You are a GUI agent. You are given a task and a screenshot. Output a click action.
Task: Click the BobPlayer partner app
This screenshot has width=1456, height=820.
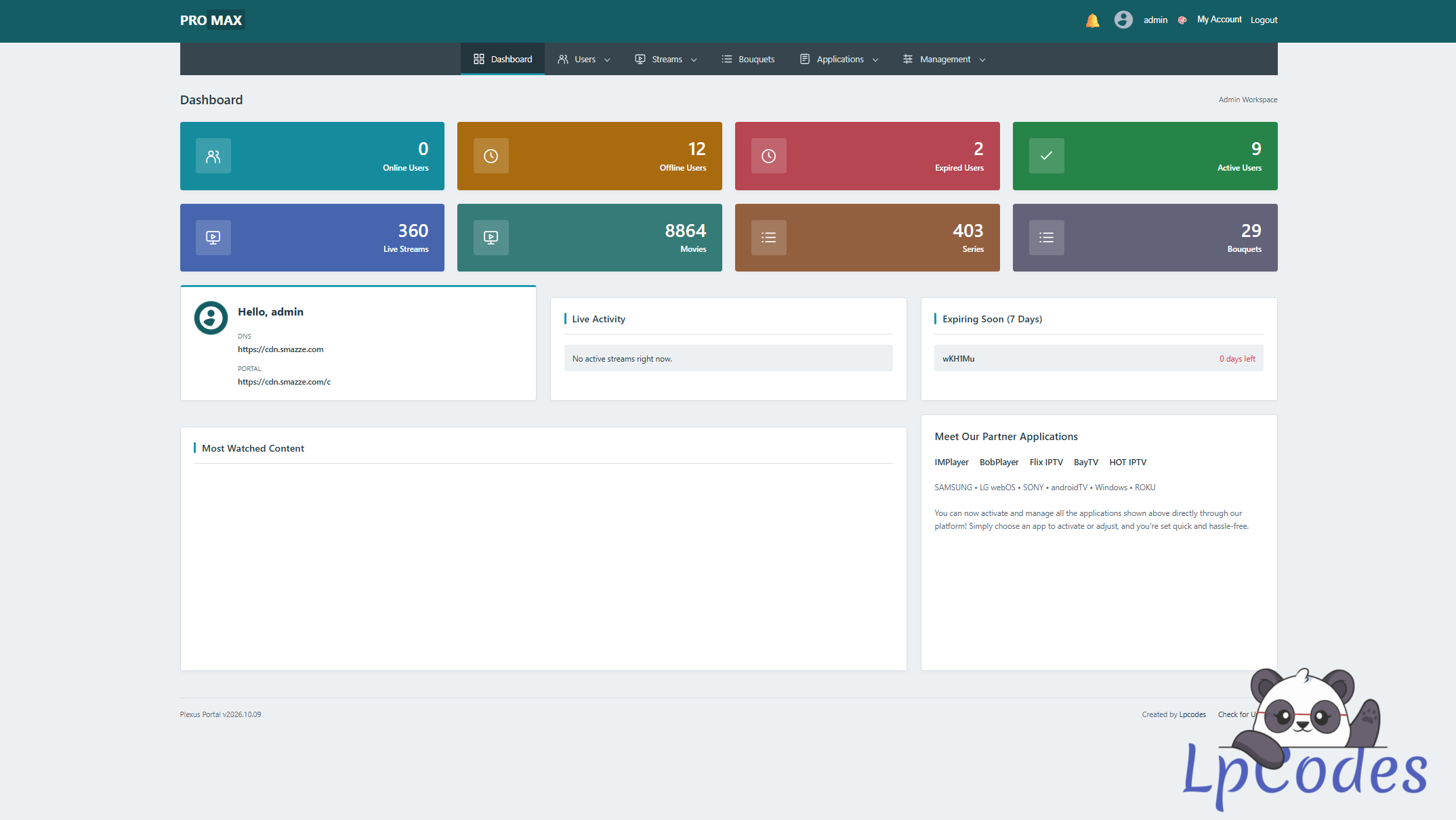999,462
